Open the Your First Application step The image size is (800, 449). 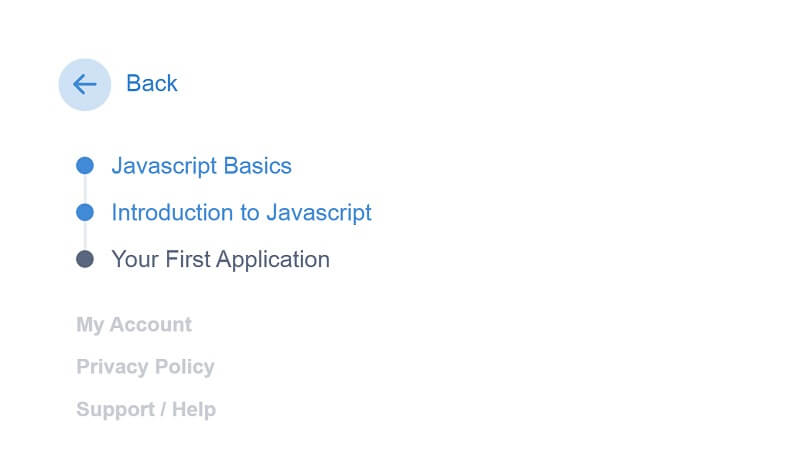click(220, 260)
